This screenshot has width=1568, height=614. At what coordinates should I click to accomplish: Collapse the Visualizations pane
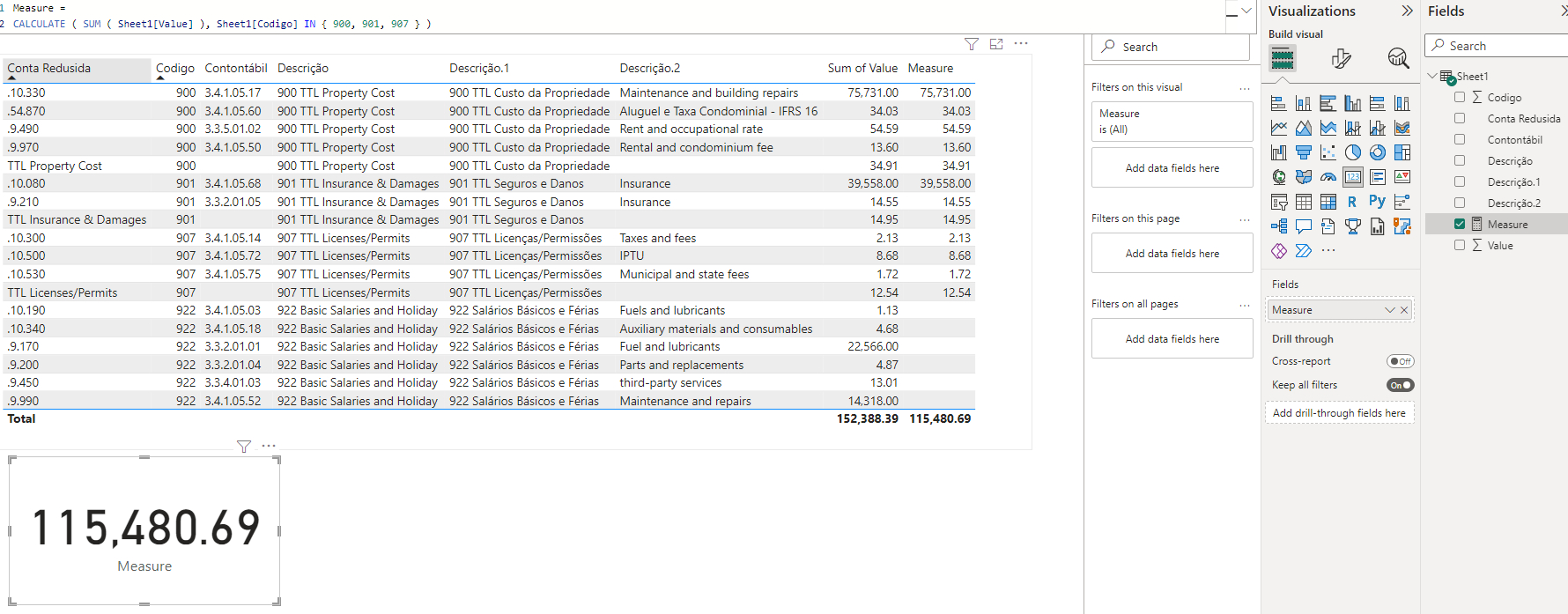click(1407, 11)
